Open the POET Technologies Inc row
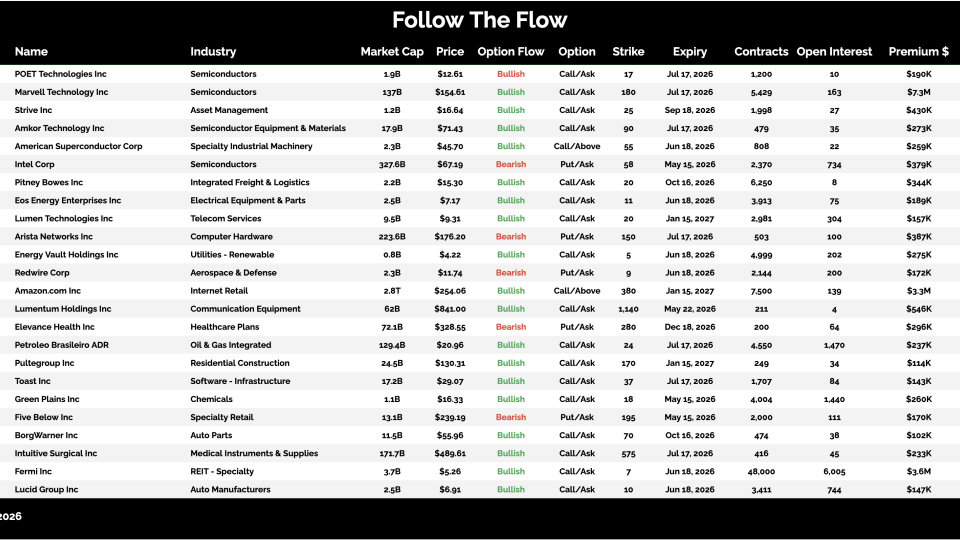960x540 pixels. (61, 74)
